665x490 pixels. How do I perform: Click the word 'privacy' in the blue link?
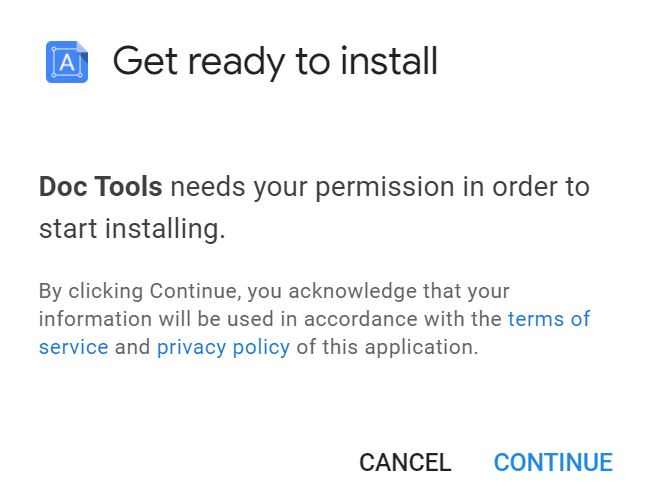point(191,347)
